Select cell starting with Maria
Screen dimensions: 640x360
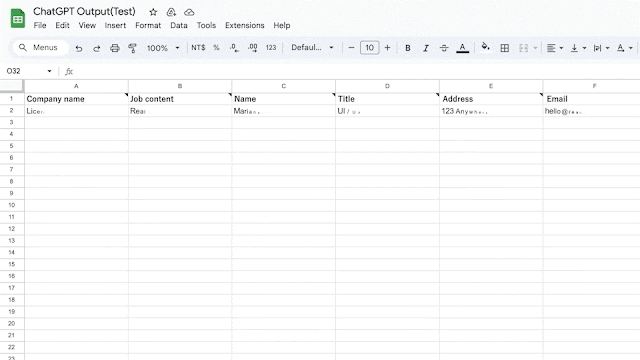click(284, 111)
